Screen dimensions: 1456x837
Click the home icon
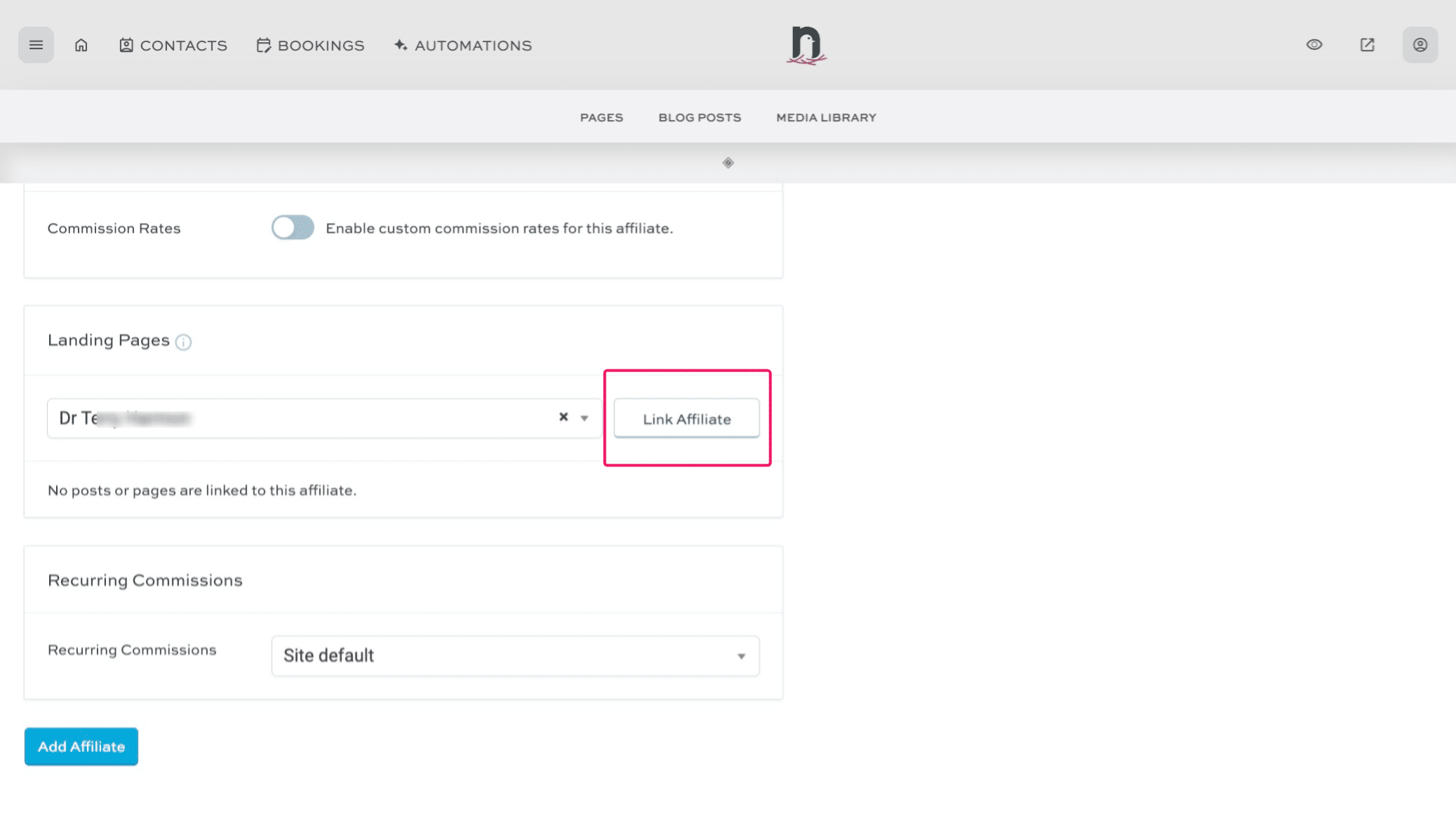pyautogui.click(x=81, y=44)
